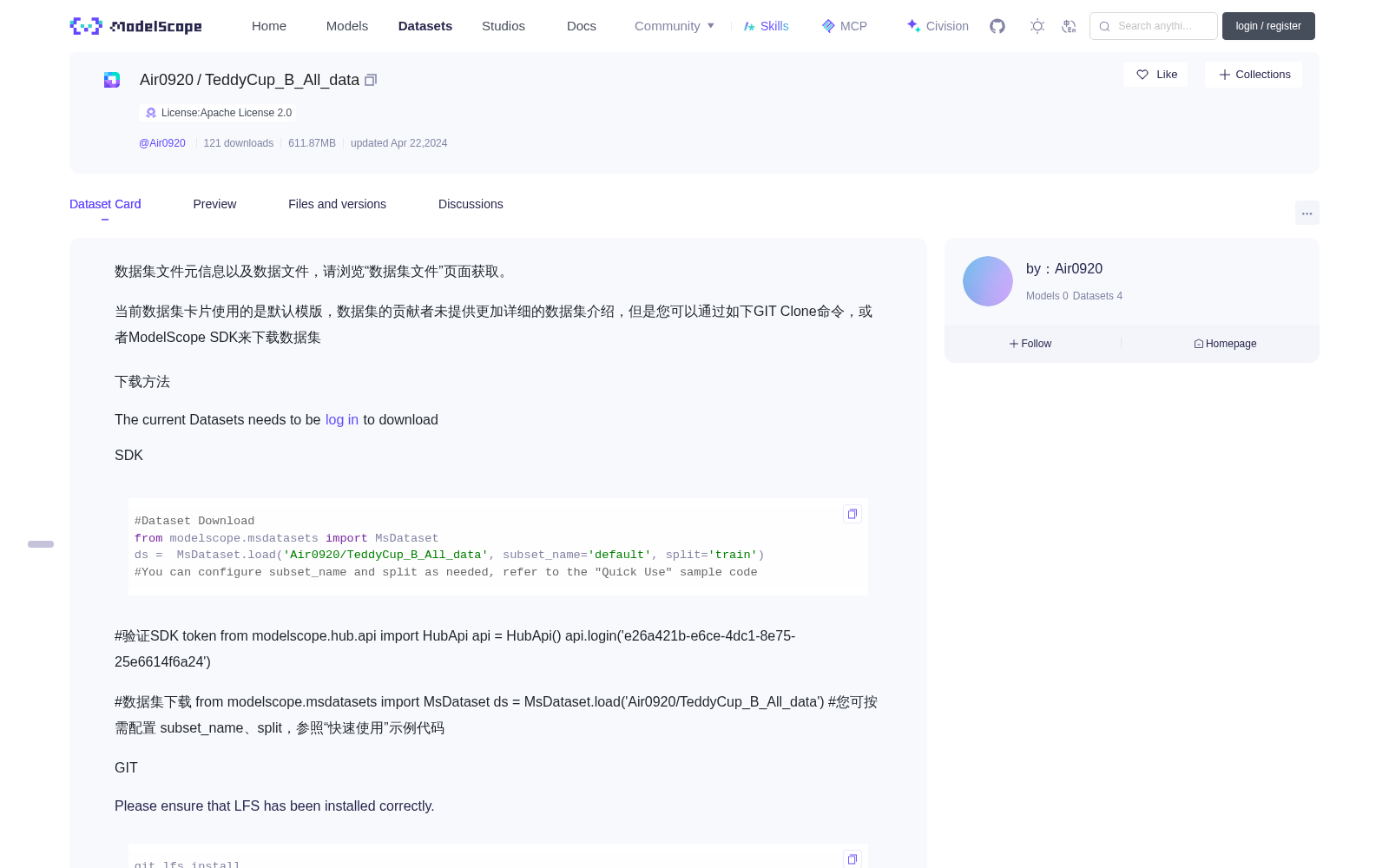Open the author's Homepage link
The width and height of the screenshot is (1389, 868).
[x=1225, y=344]
